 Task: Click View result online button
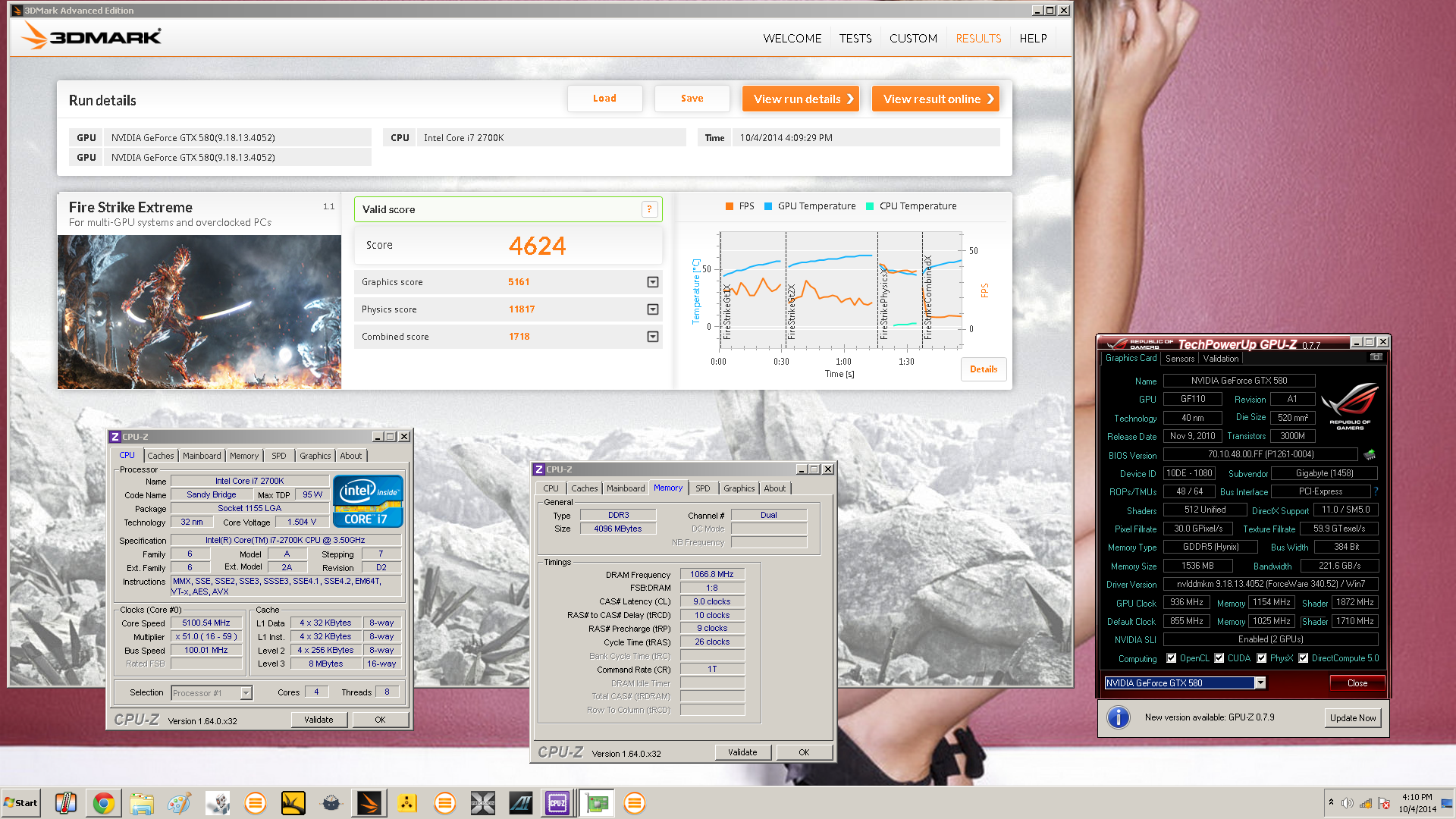935,99
